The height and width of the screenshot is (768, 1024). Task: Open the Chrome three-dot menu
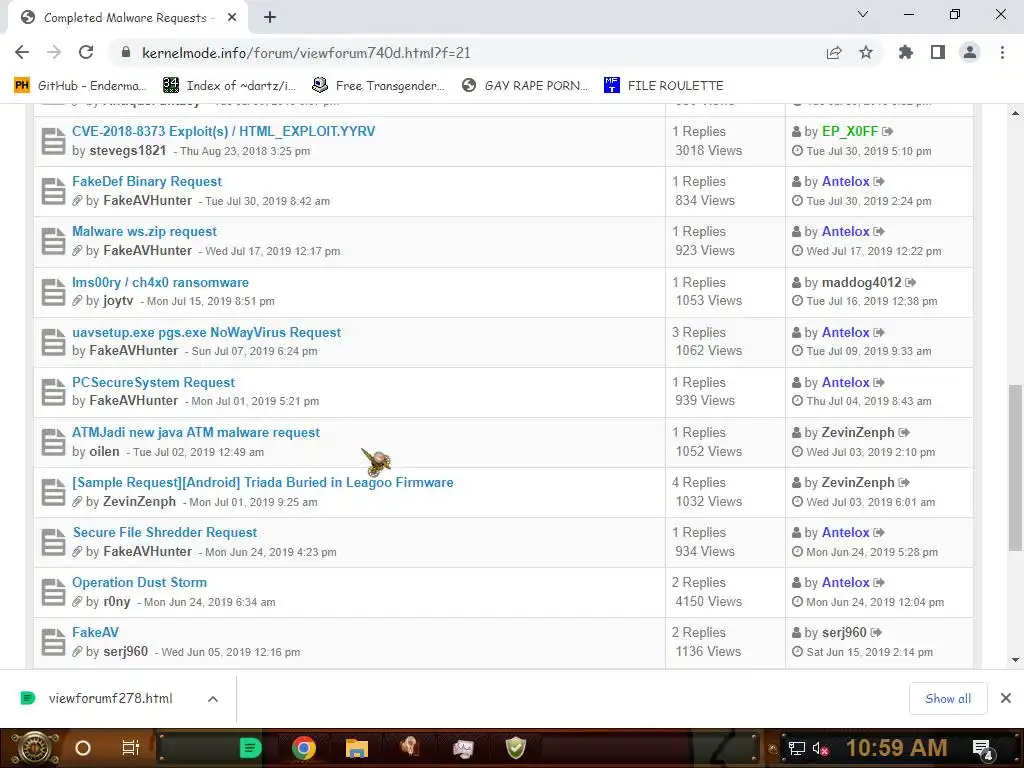[x=1002, y=52]
